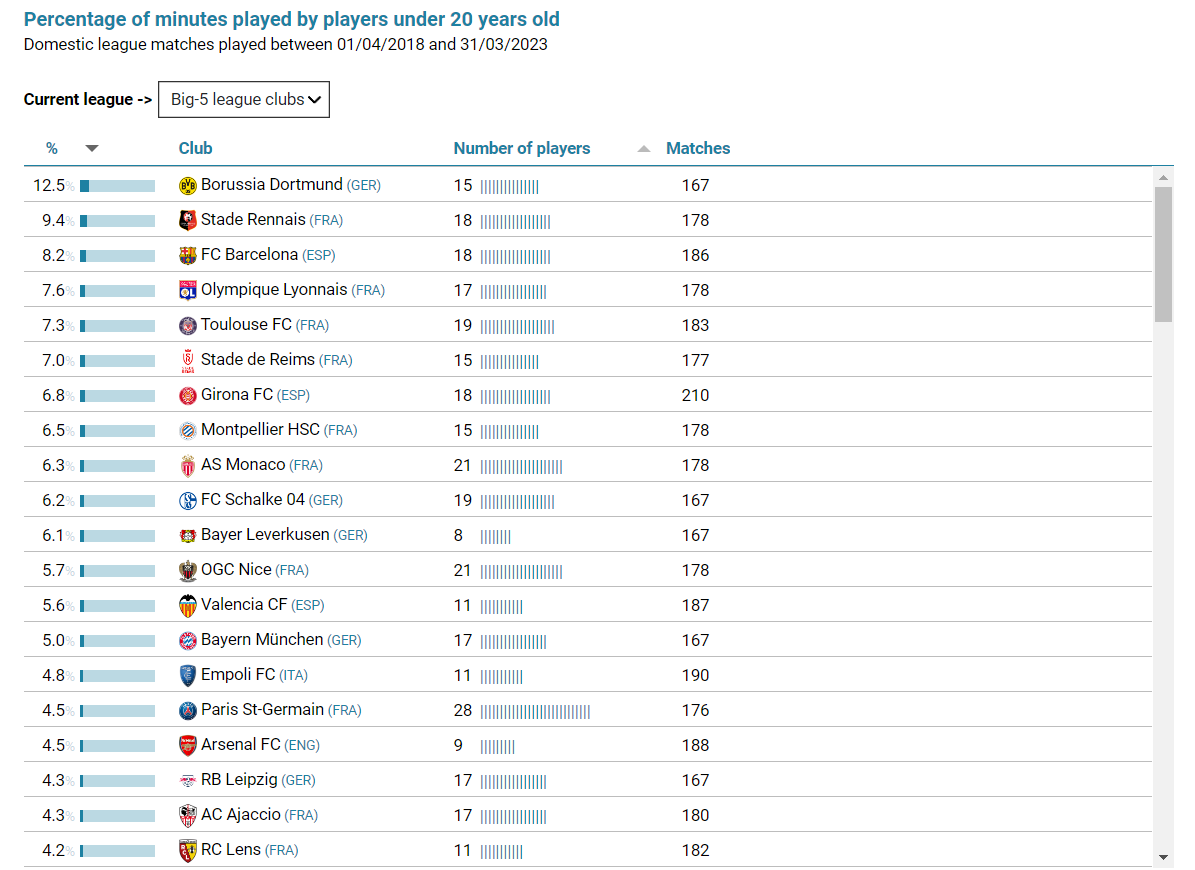Click the scrollbar down arrow

(x=1163, y=857)
